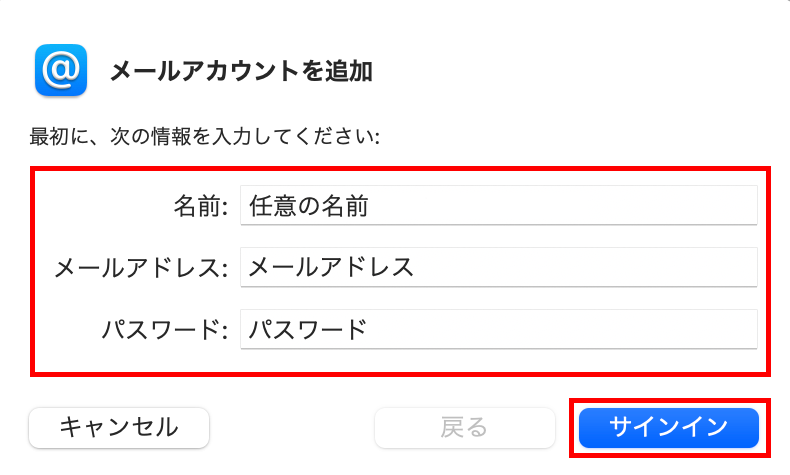Focus the パスワード input field

point(560,329)
